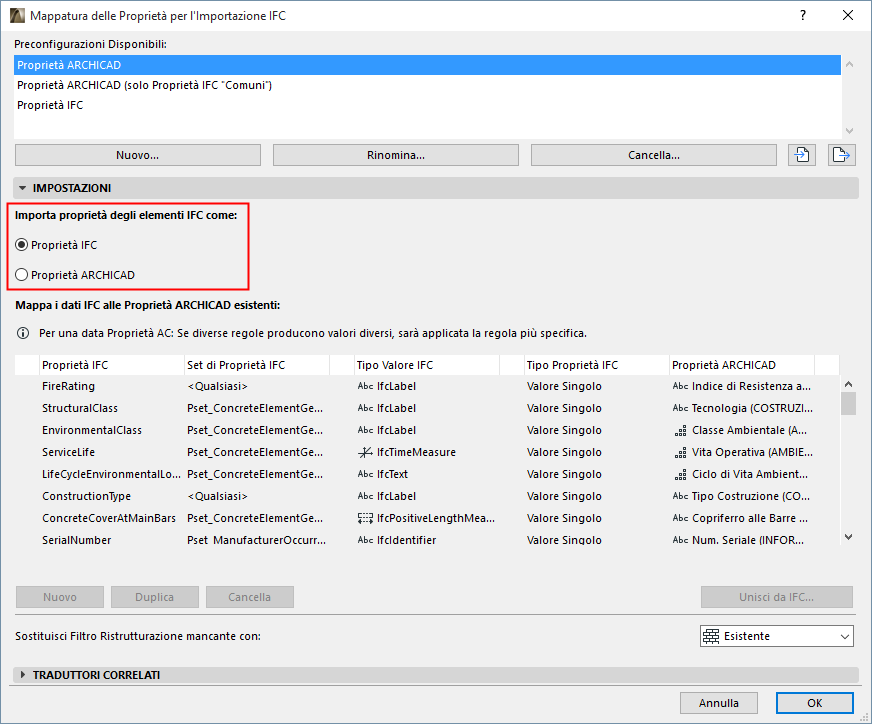Viewport: 872px width, 724px height.
Task: Click the option-set icon beside Vita Operativa
Action: click(x=680, y=453)
